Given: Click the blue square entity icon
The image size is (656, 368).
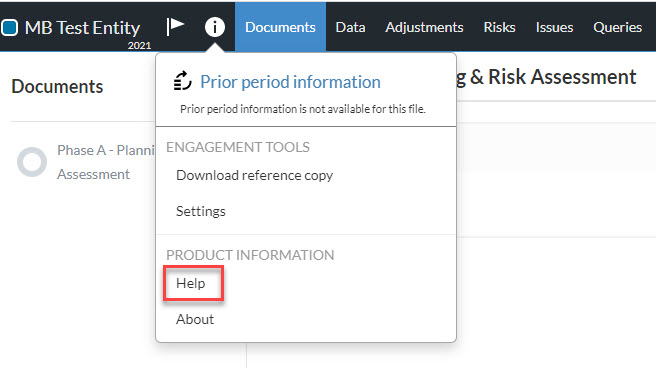Looking at the screenshot, I should (x=9, y=28).
